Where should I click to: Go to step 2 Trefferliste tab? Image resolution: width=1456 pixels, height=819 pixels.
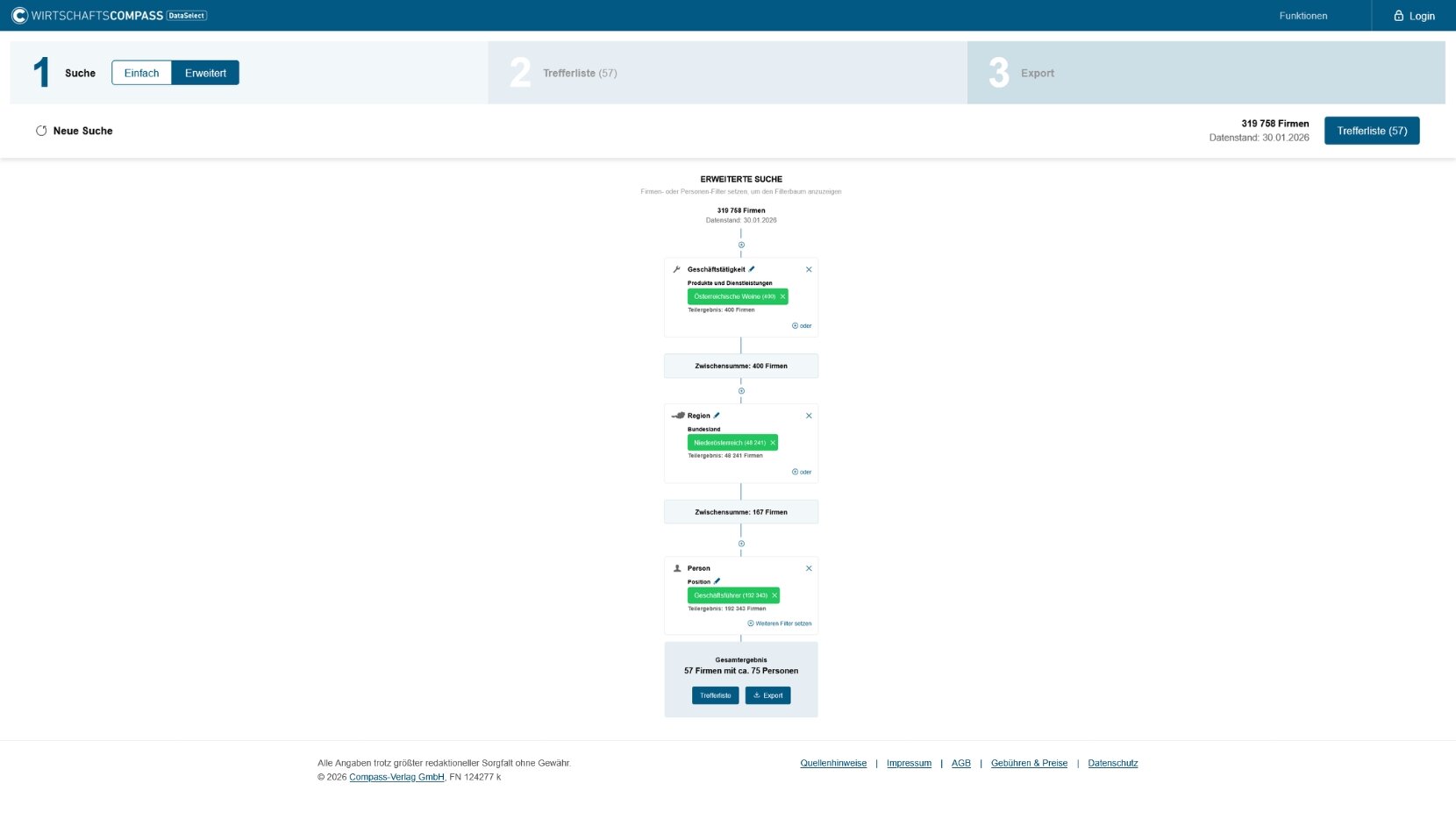[579, 74]
